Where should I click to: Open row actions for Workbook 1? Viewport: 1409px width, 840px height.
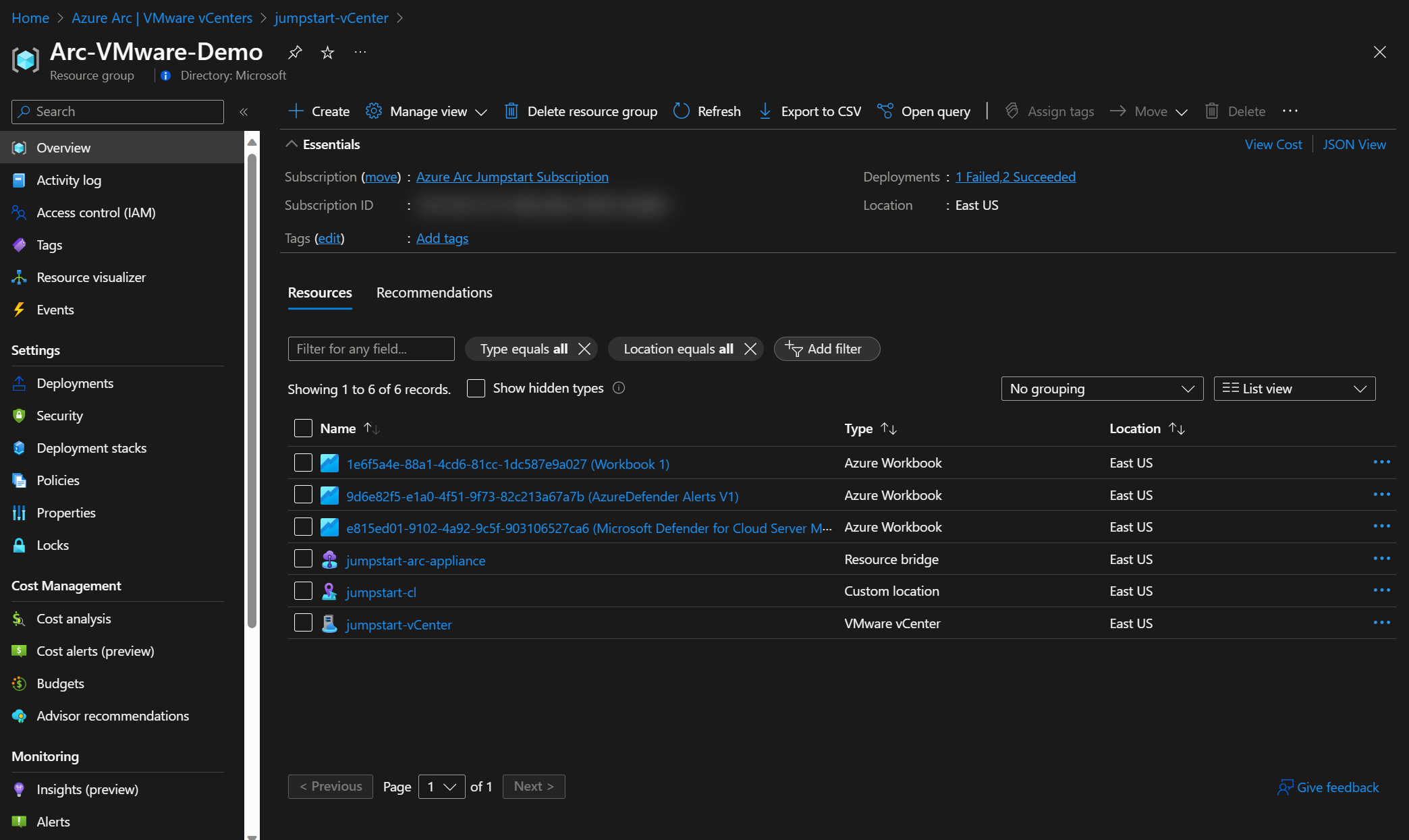(1381, 462)
